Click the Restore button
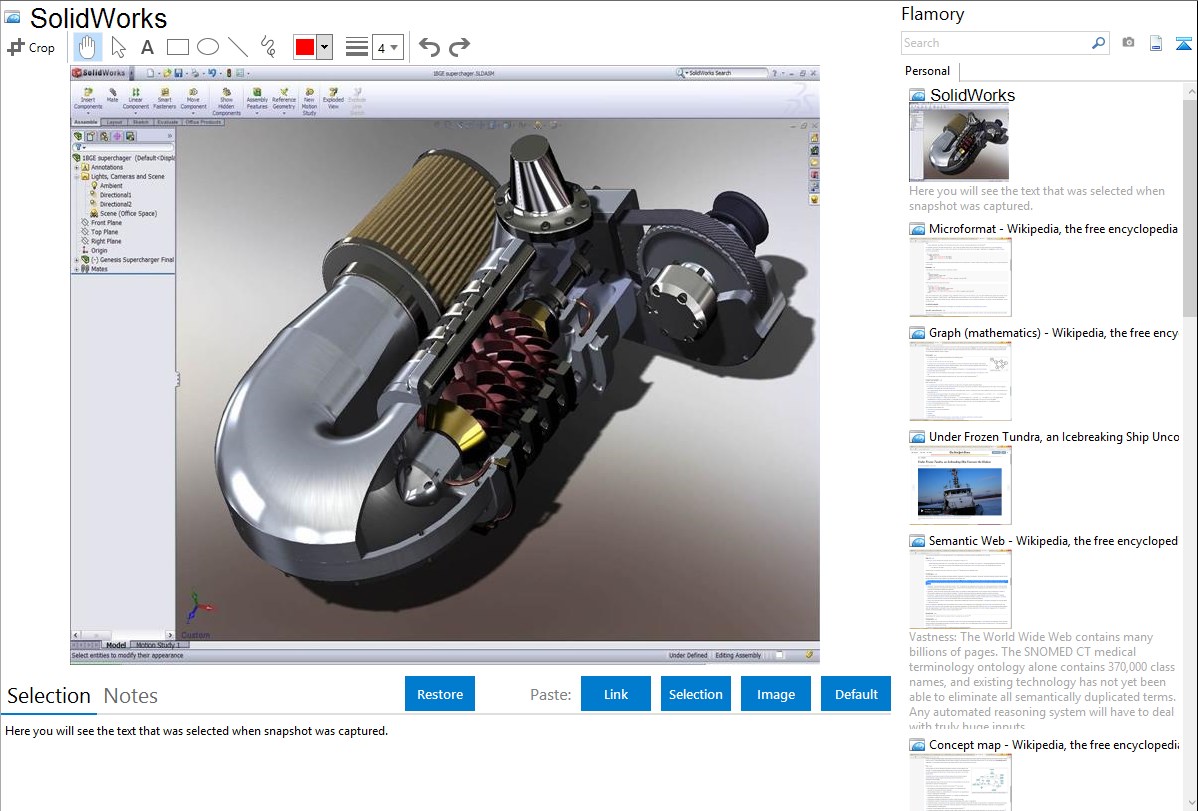Image resolution: width=1198 pixels, height=811 pixels. point(440,694)
